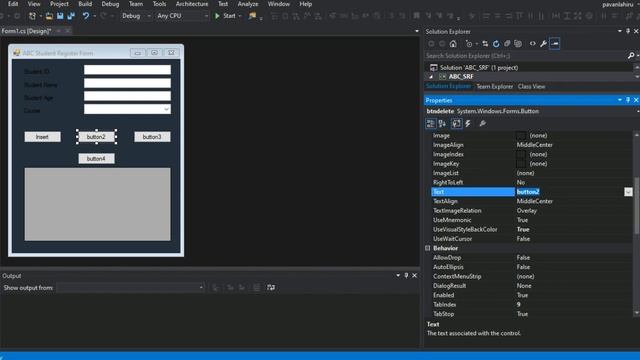640x360 pixels.
Task: Open Show output from dropdown
Action: point(201,288)
